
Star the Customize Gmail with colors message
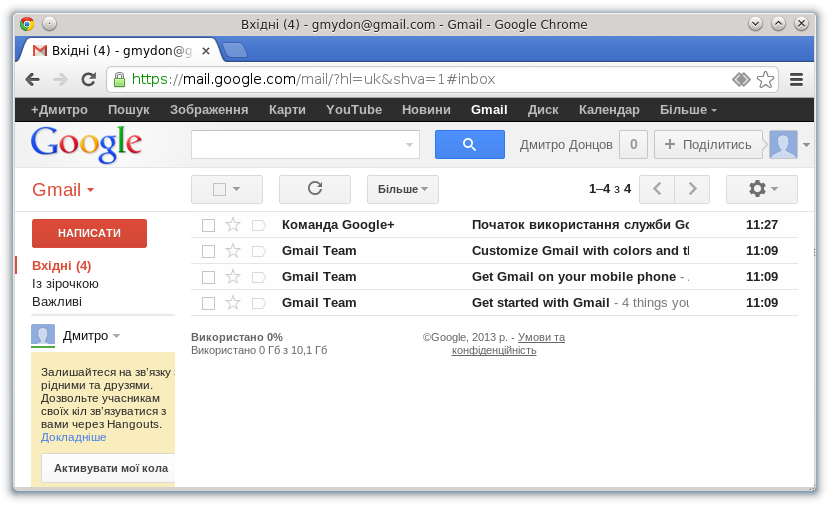[233, 251]
